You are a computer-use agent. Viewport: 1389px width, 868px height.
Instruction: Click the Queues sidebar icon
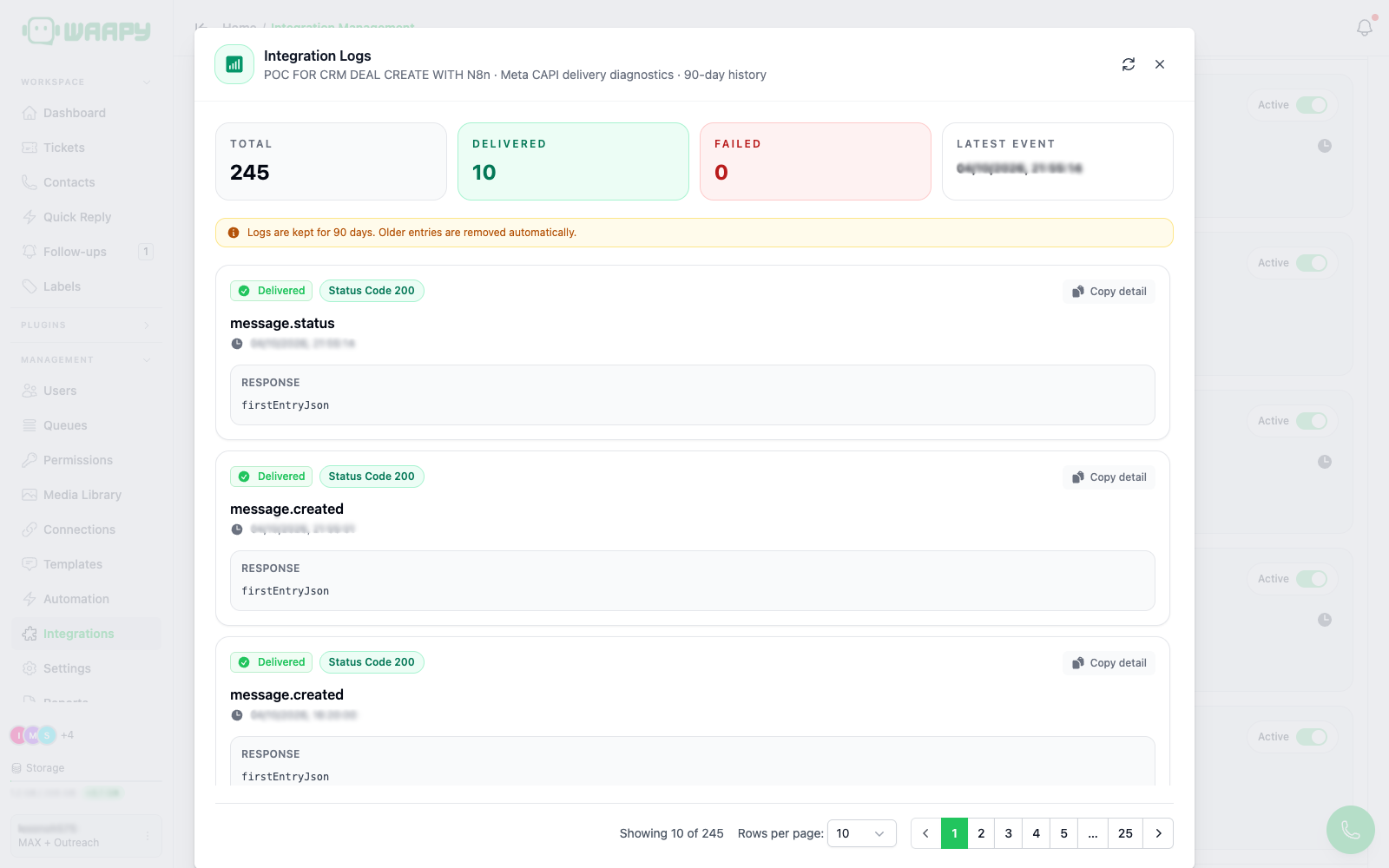pos(30,425)
